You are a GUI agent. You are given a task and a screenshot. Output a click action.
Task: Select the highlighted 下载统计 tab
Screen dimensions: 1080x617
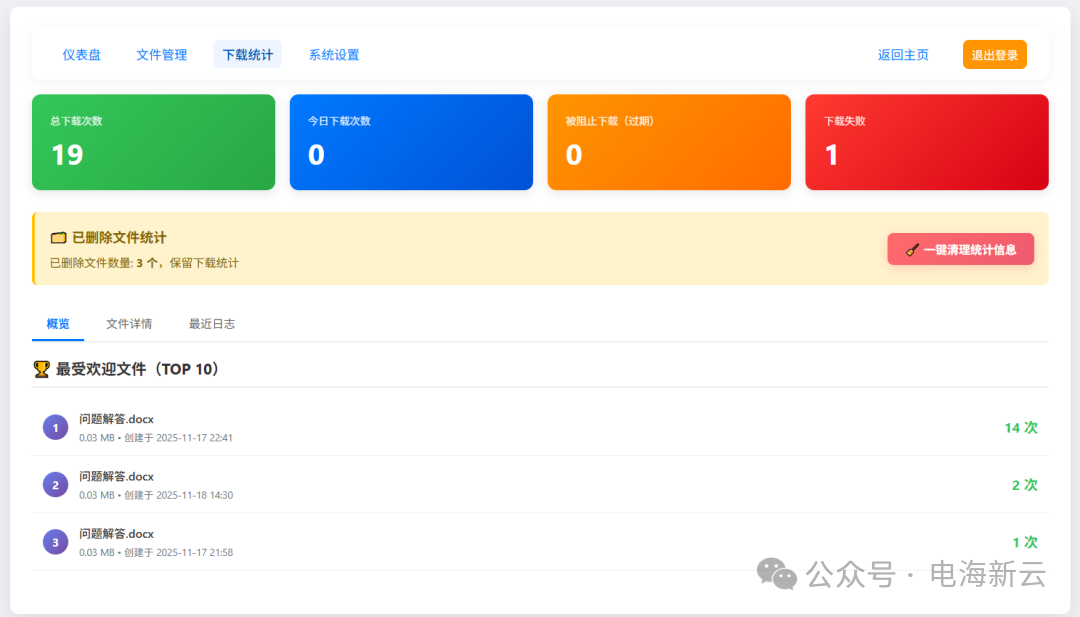[247, 55]
